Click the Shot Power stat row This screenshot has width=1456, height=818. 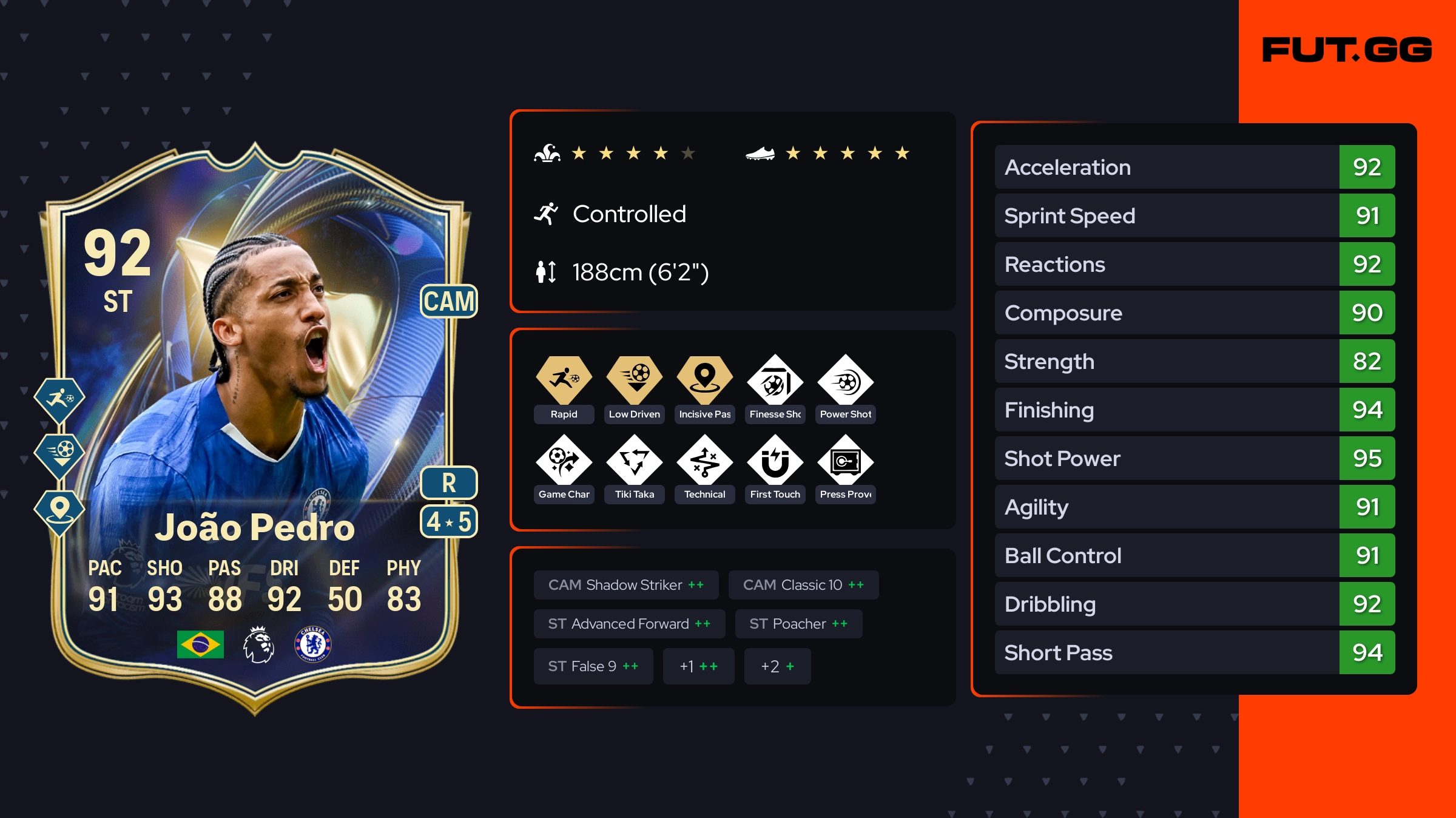1195,458
